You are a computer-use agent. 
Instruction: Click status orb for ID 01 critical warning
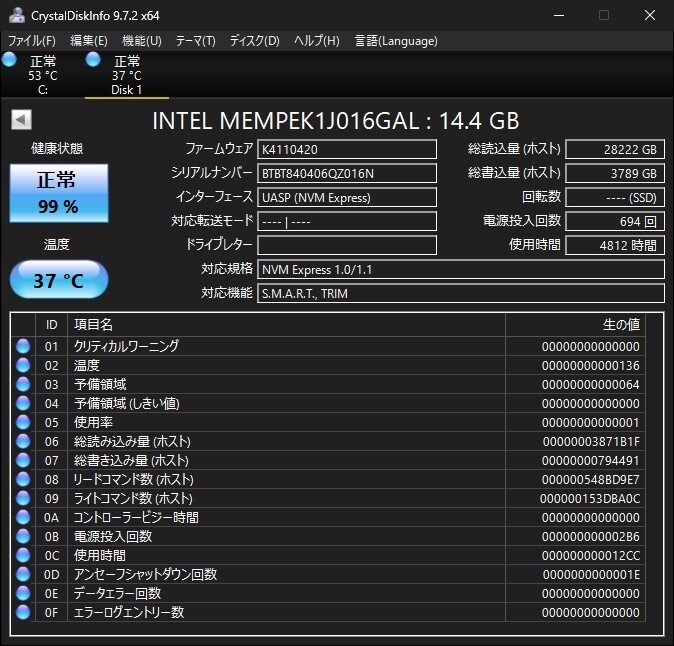tap(23, 346)
